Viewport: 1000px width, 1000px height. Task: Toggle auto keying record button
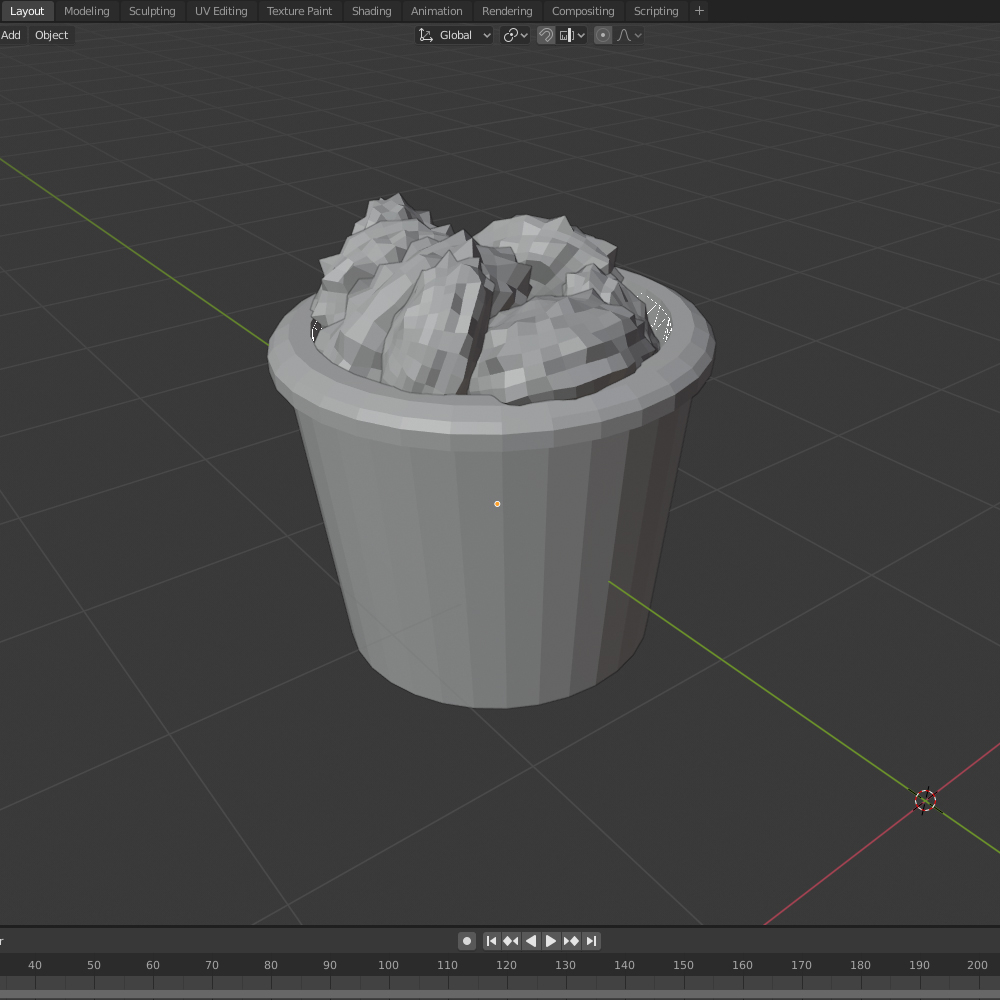(467, 941)
